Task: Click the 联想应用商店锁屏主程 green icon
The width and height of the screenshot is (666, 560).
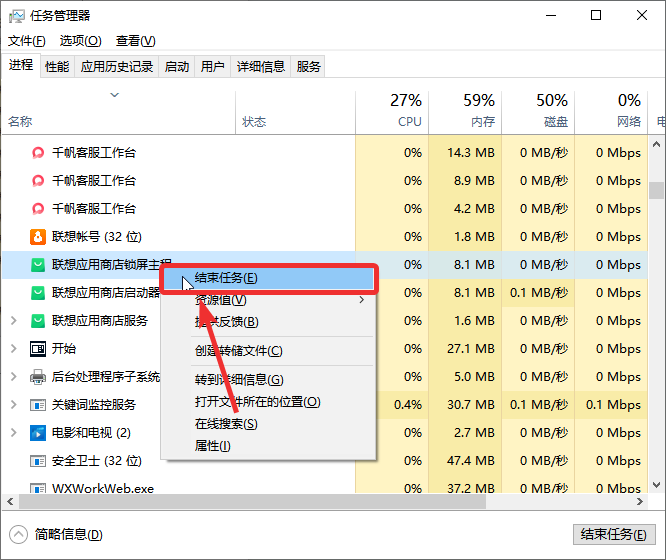Action: click(x=38, y=265)
